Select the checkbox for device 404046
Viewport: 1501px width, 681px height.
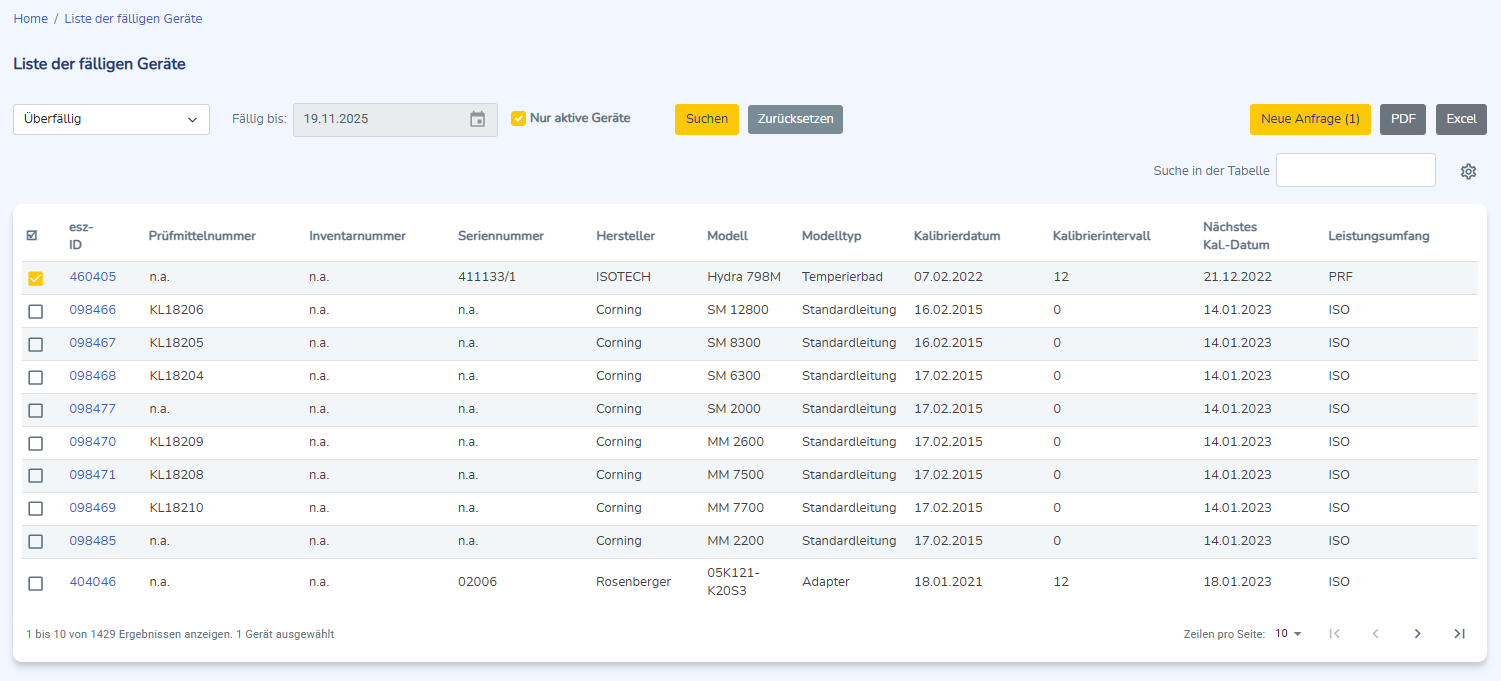36,583
